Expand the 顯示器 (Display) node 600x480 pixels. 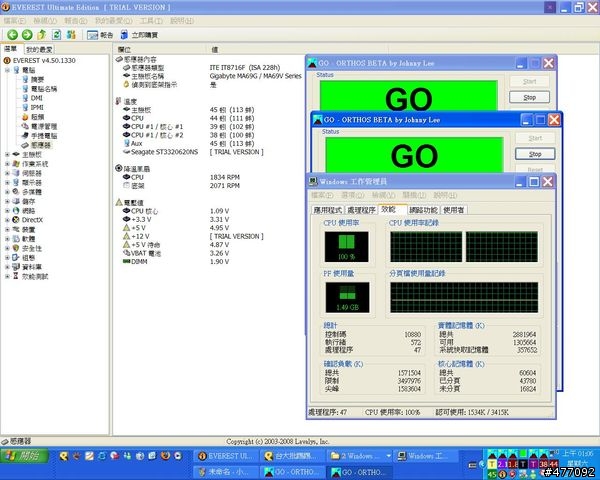7,183
